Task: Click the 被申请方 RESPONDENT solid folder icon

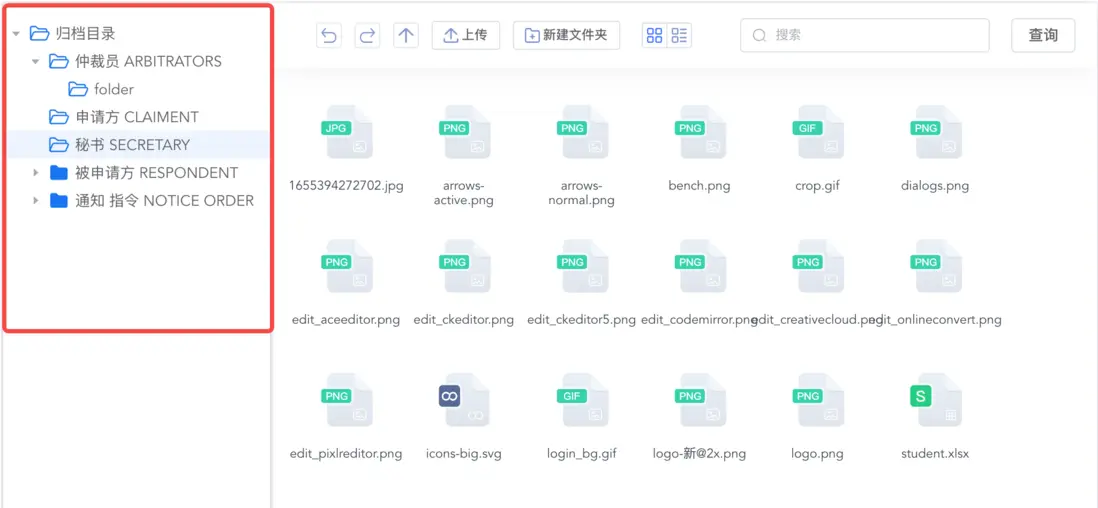Action: click(59, 173)
